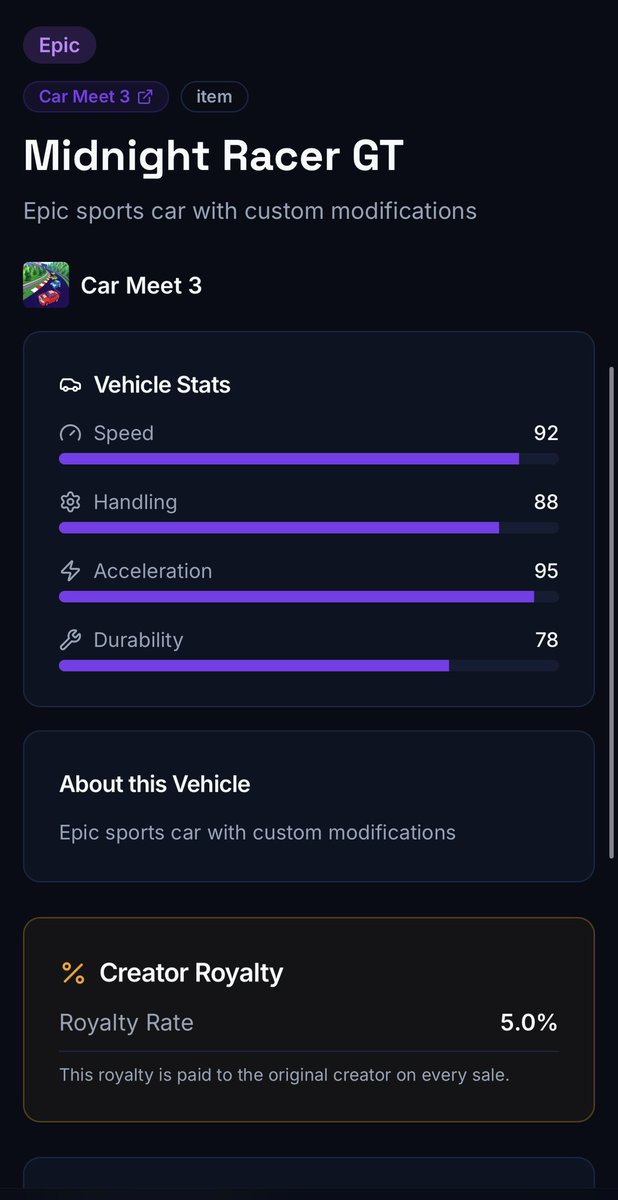Open the Car Meet 3 tag link
The width and height of the screenshot is (618, 1200).
point(96,97)
